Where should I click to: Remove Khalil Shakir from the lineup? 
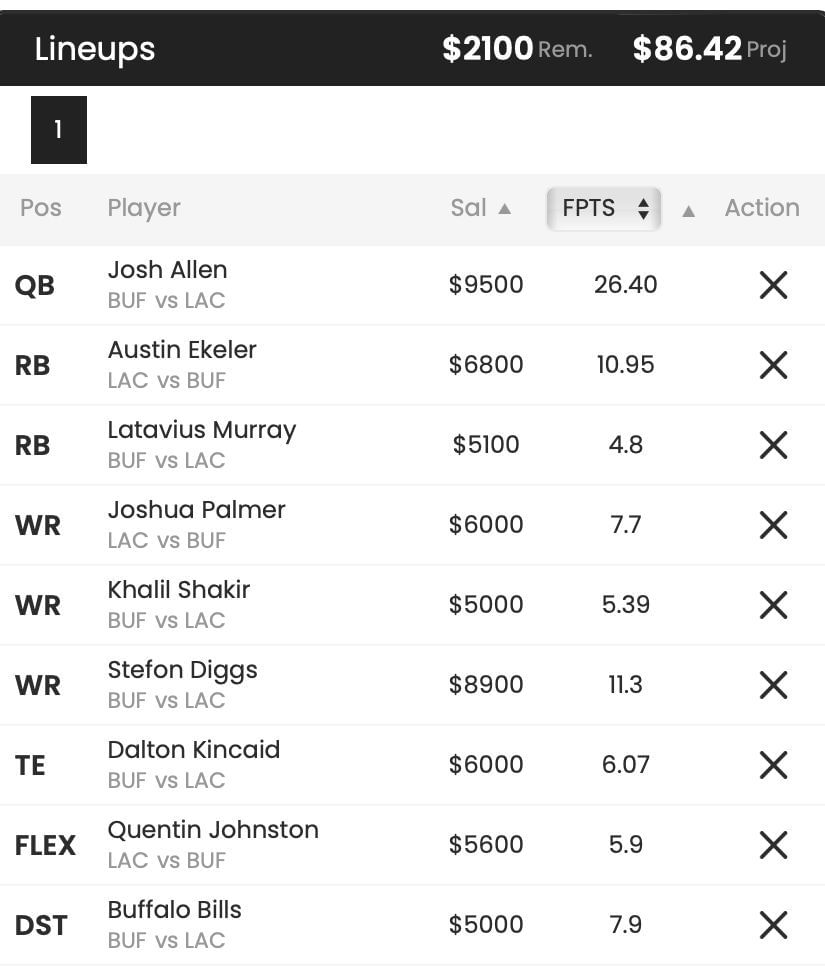[773, 605]
